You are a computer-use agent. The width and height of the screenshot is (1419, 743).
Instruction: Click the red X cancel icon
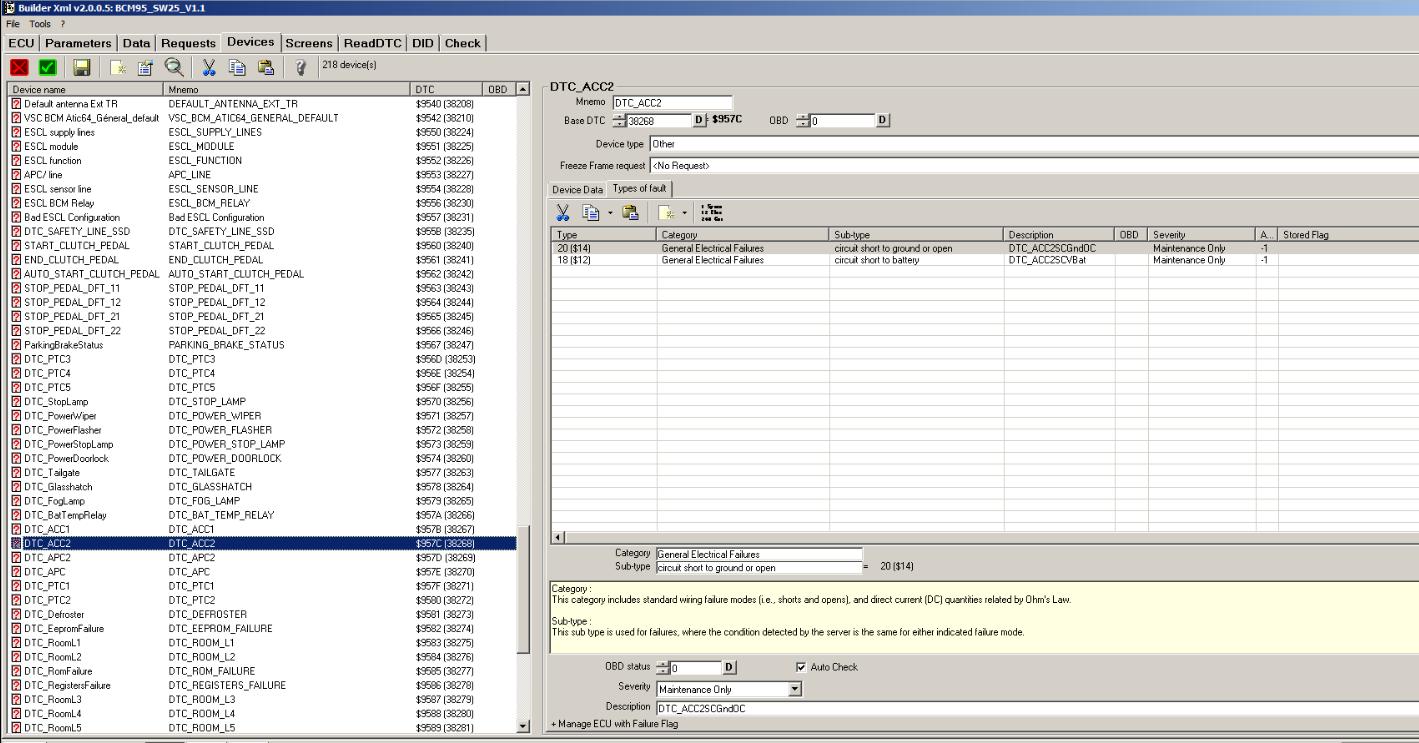(20, 67)
